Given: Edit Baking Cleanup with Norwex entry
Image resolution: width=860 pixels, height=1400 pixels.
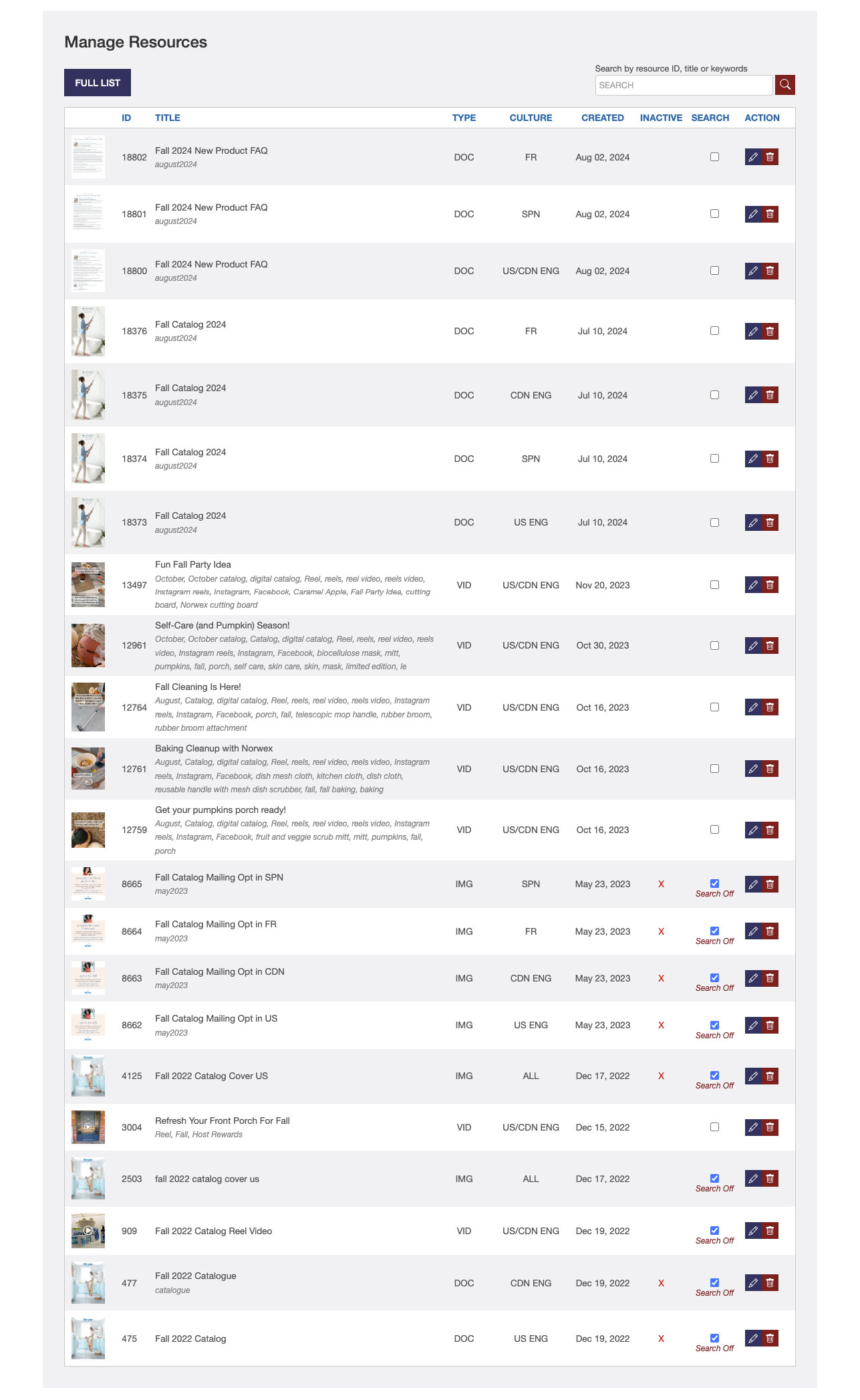Looking at the screenshot, I should (x=753, y=769).
